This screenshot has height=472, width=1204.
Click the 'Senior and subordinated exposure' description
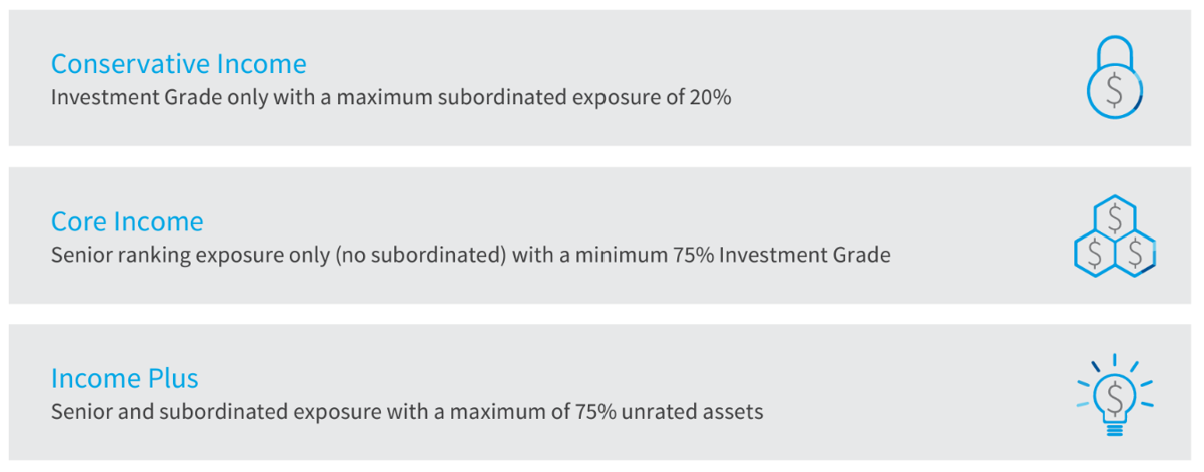(x=407, y=412)
